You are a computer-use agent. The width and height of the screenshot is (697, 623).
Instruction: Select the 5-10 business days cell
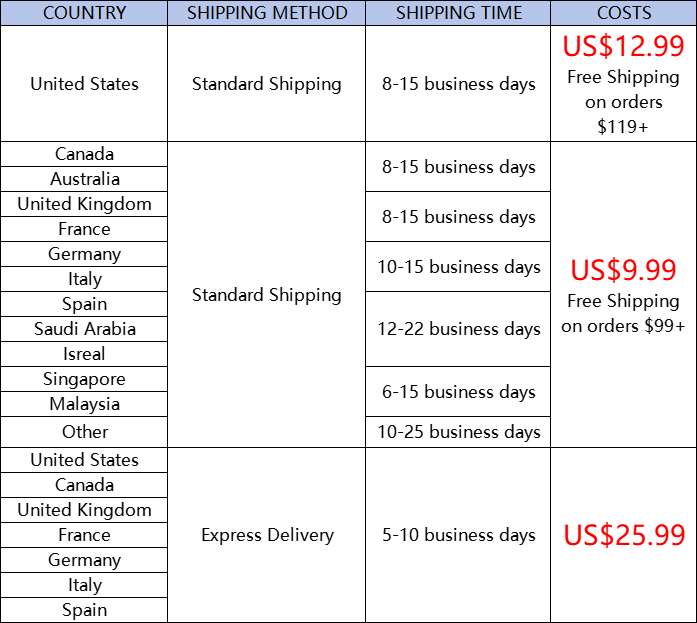pyautogui.click(x=458, y=535)
